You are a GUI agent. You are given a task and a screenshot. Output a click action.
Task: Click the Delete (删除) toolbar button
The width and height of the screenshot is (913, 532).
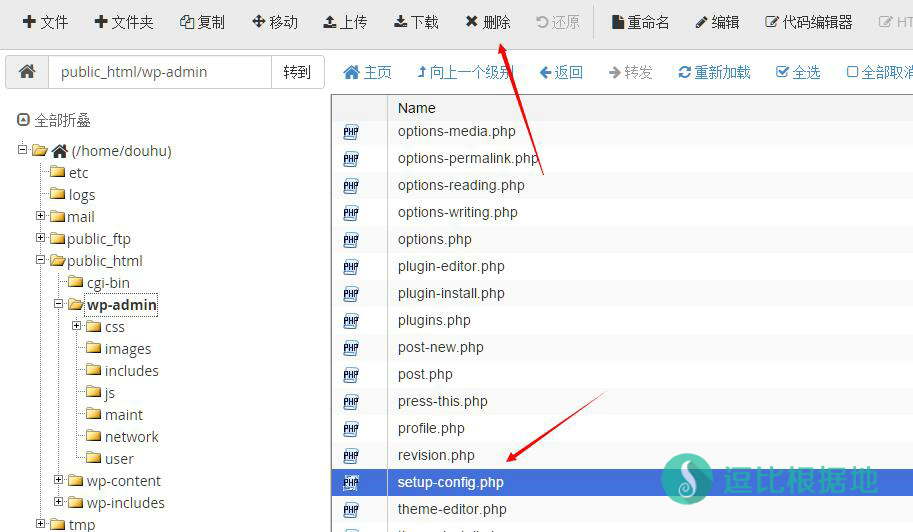(488, 22)
